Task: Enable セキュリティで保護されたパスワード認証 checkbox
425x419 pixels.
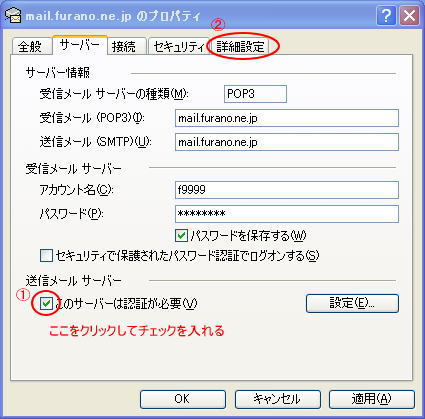Action: pyautogui.click(x=46, y=256)
